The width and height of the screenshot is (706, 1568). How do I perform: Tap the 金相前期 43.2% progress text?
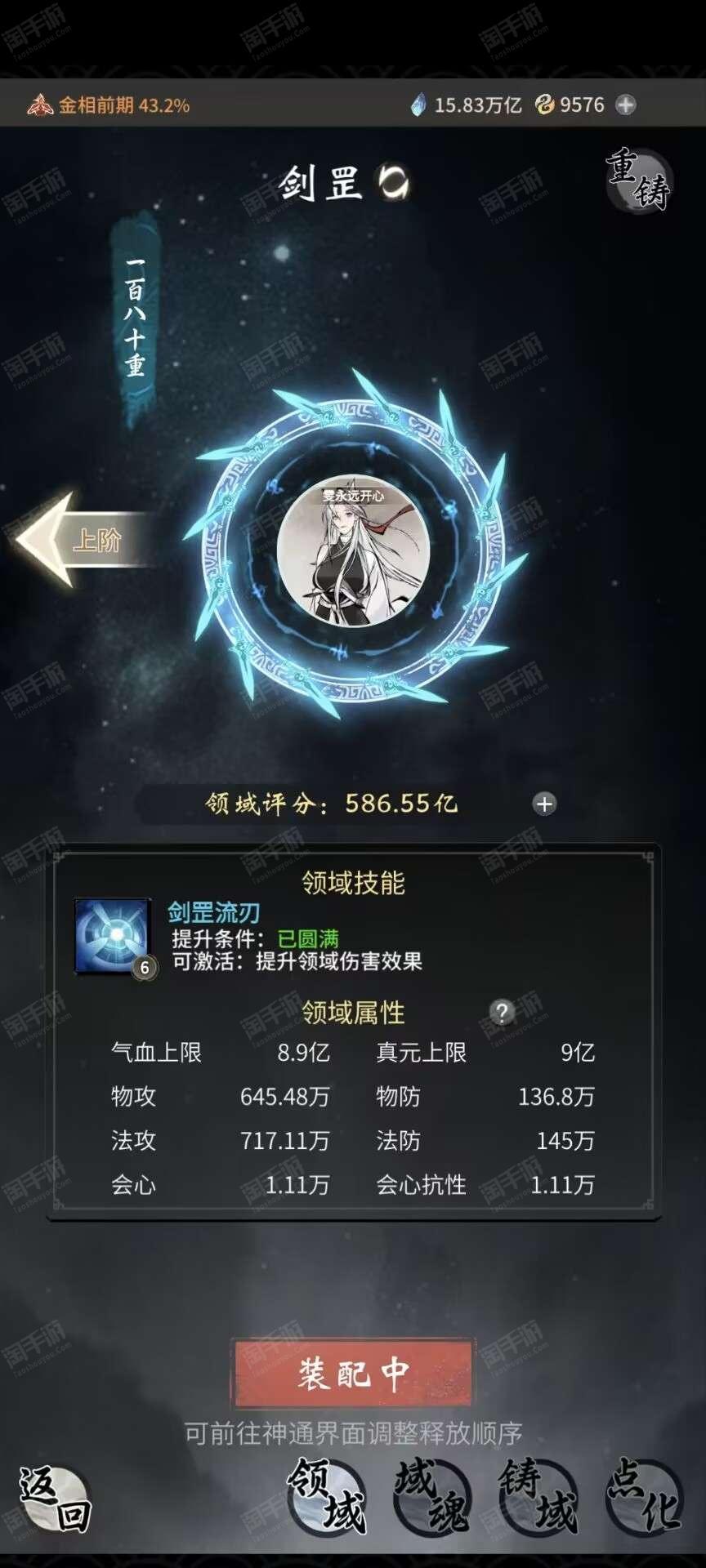tap(123, 105)
